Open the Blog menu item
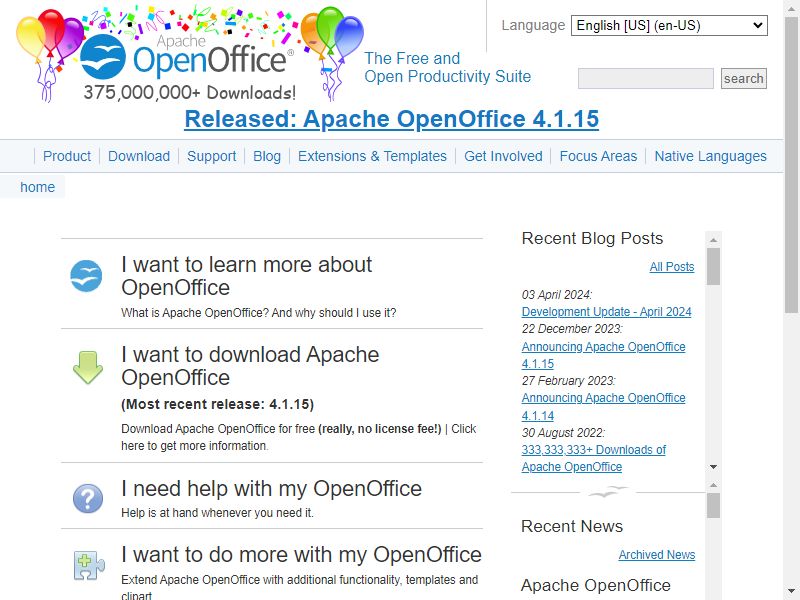 pos(267,156)
